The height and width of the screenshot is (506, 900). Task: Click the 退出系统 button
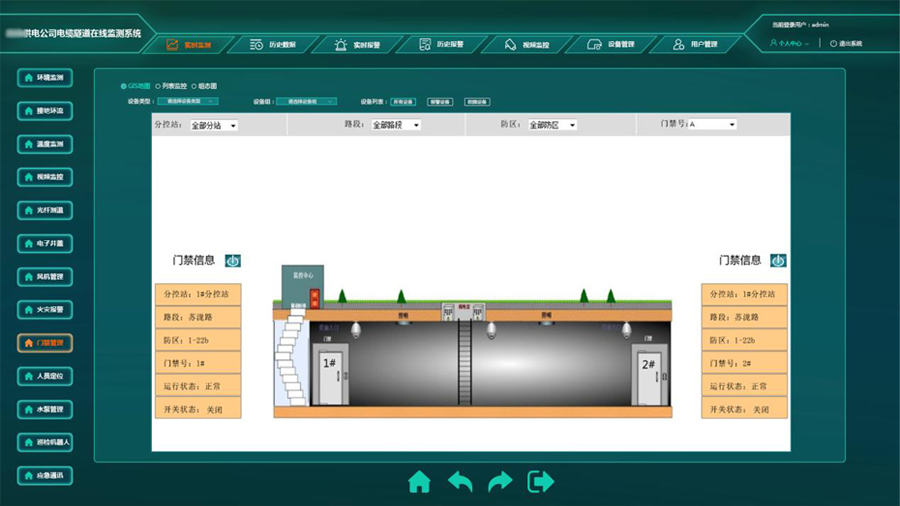(845, 44)
